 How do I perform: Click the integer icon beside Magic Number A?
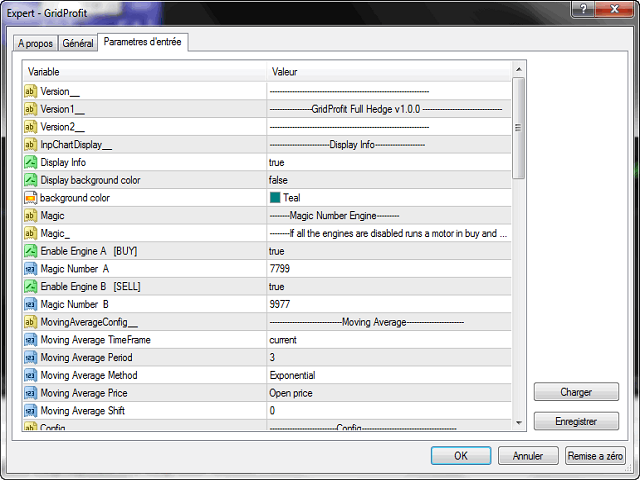(x=31, y=269)
